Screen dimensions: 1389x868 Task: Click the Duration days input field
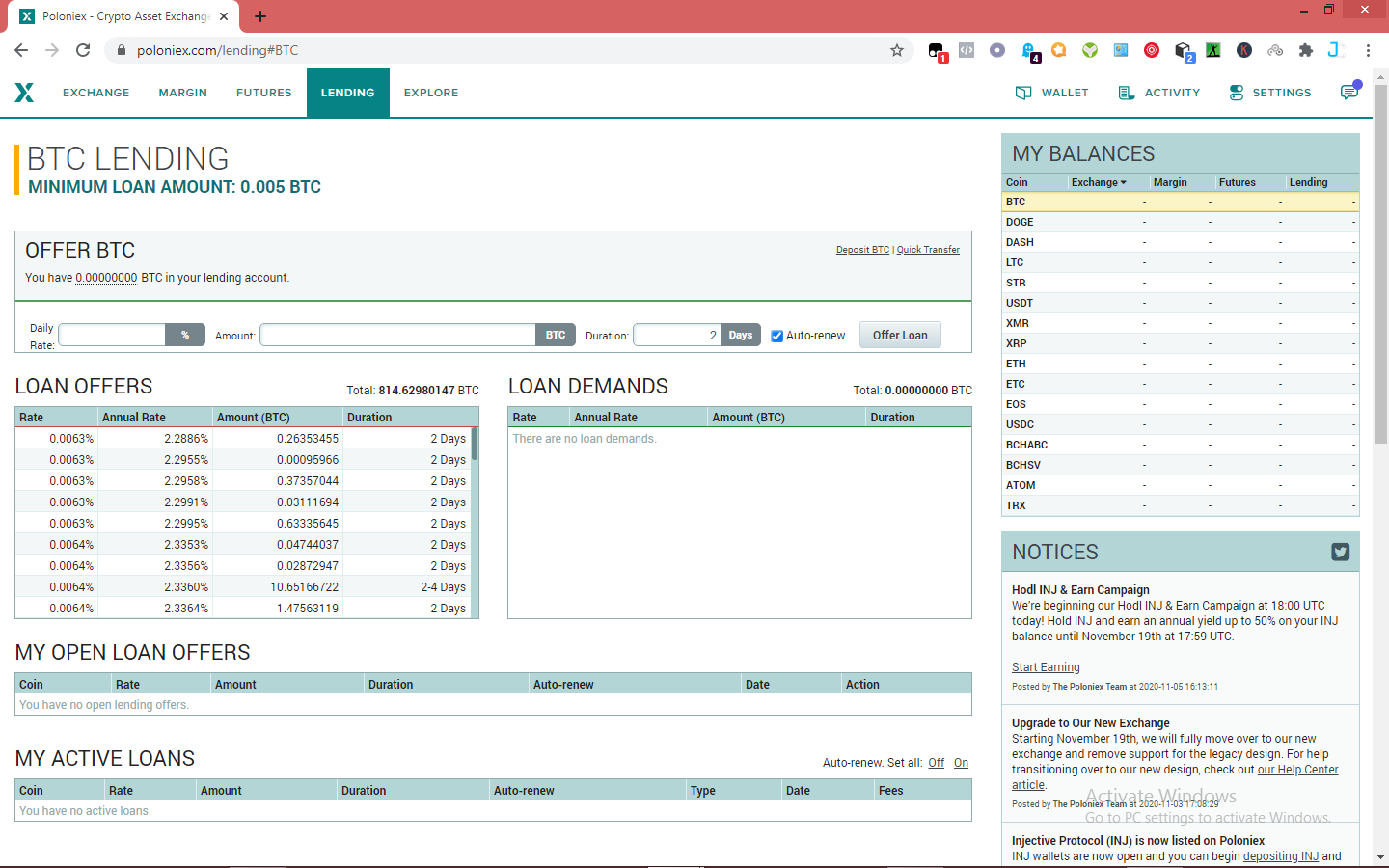pos(677,335)
